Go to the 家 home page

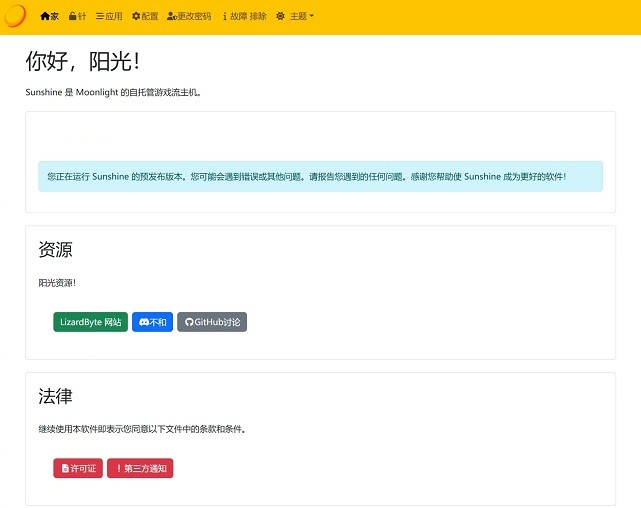click(50, 17)
